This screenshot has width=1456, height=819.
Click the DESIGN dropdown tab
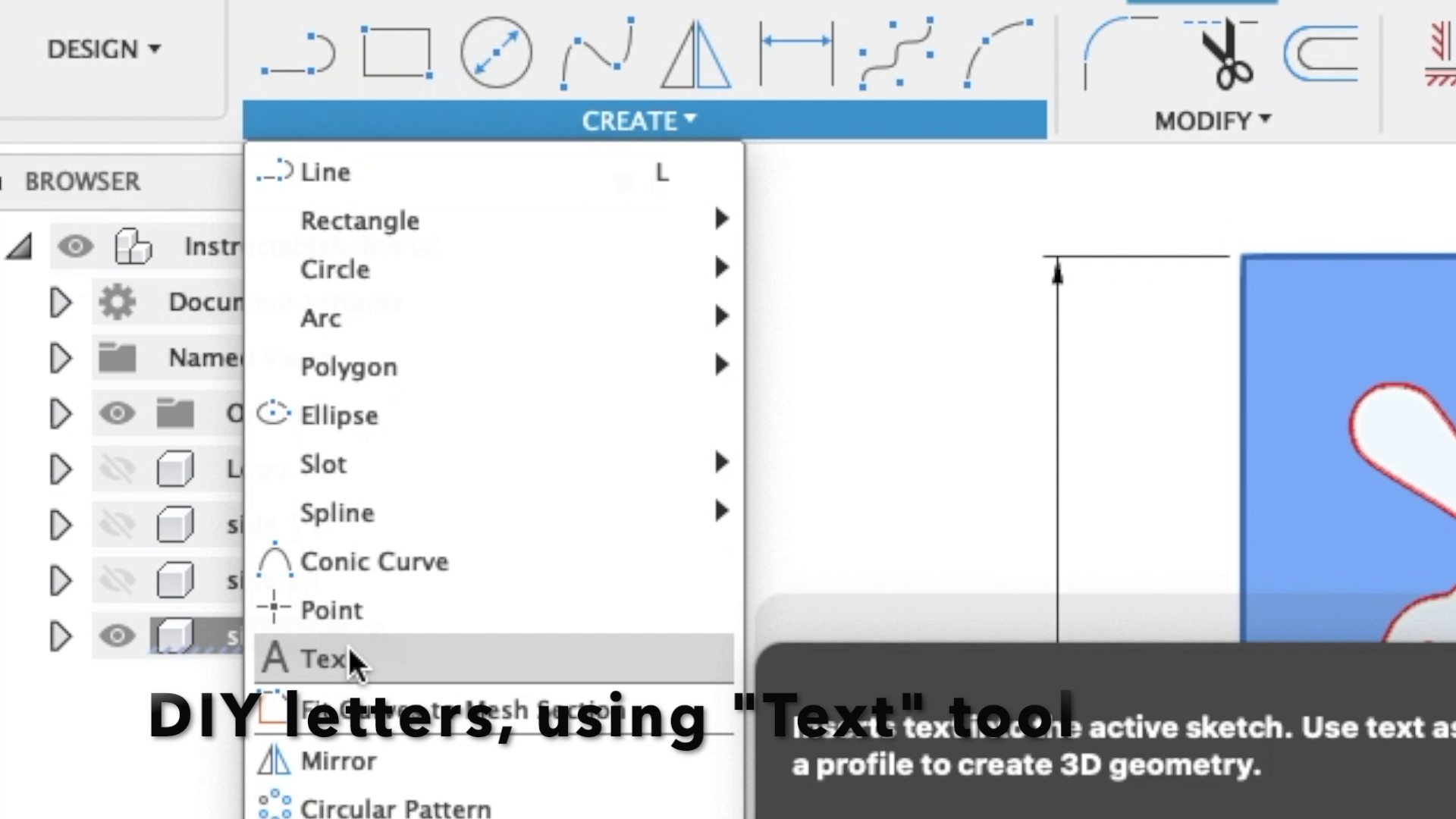[x=101, y=47]
